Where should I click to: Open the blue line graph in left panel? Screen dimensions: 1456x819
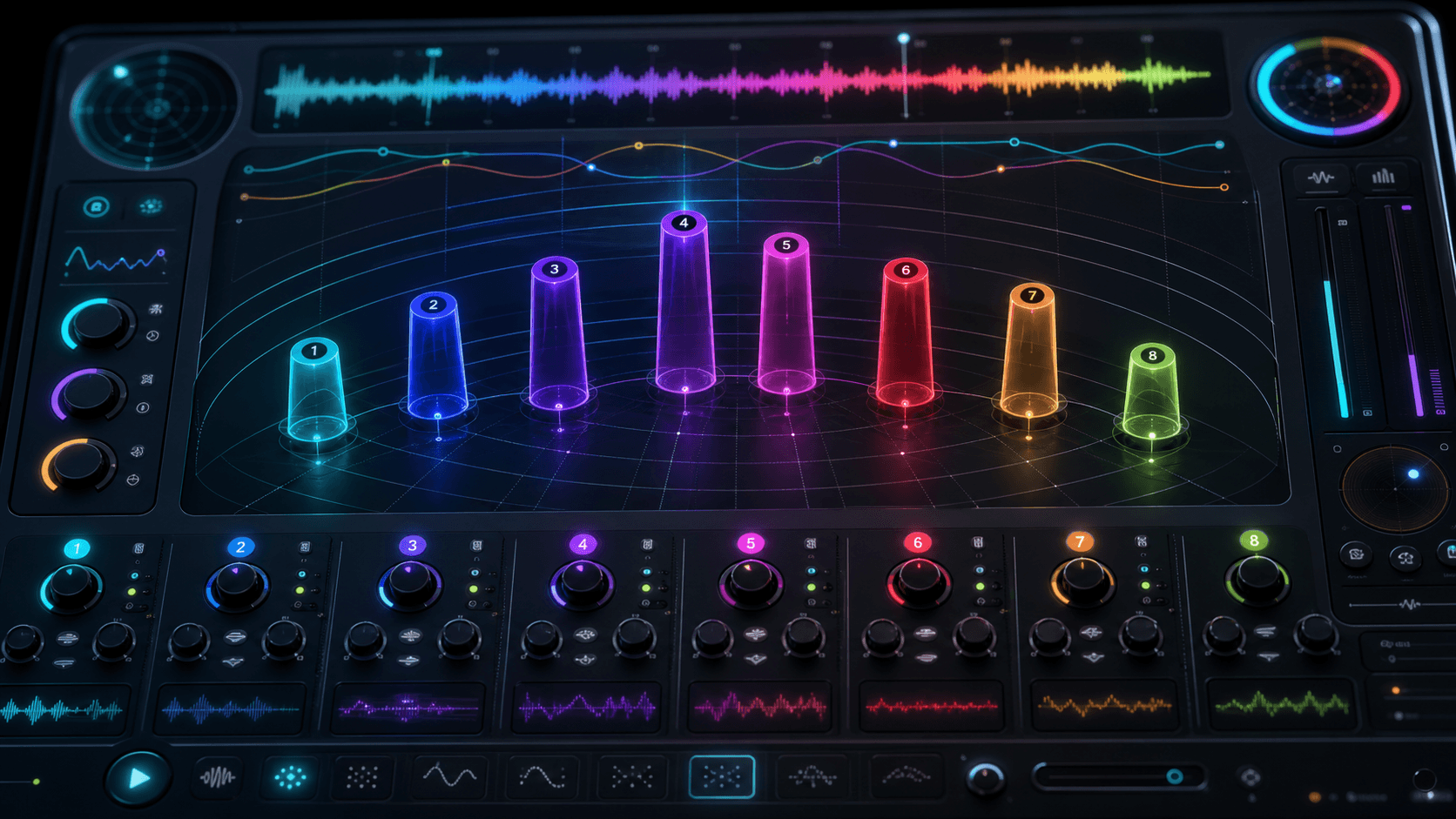coord(116,259)
